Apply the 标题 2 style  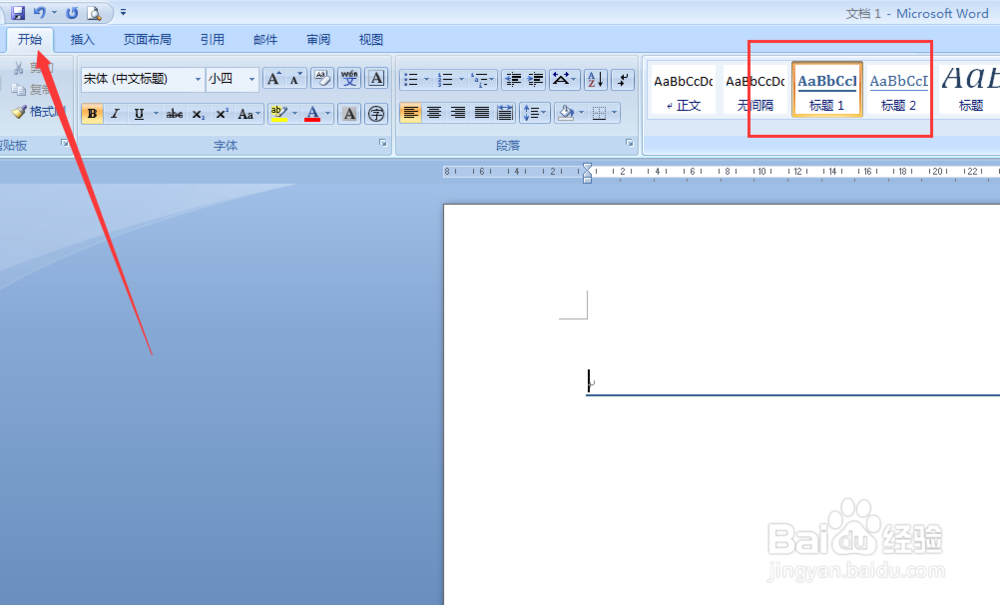899,90
